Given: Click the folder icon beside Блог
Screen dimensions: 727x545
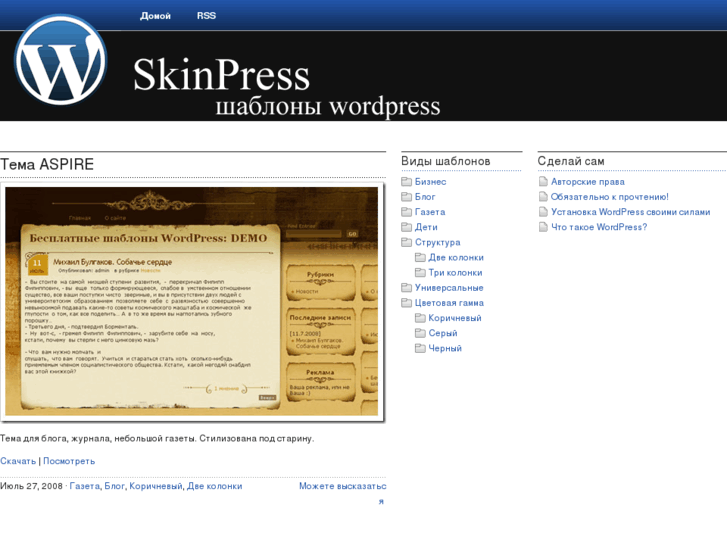Looking at the screenshot, I should 406,197.
